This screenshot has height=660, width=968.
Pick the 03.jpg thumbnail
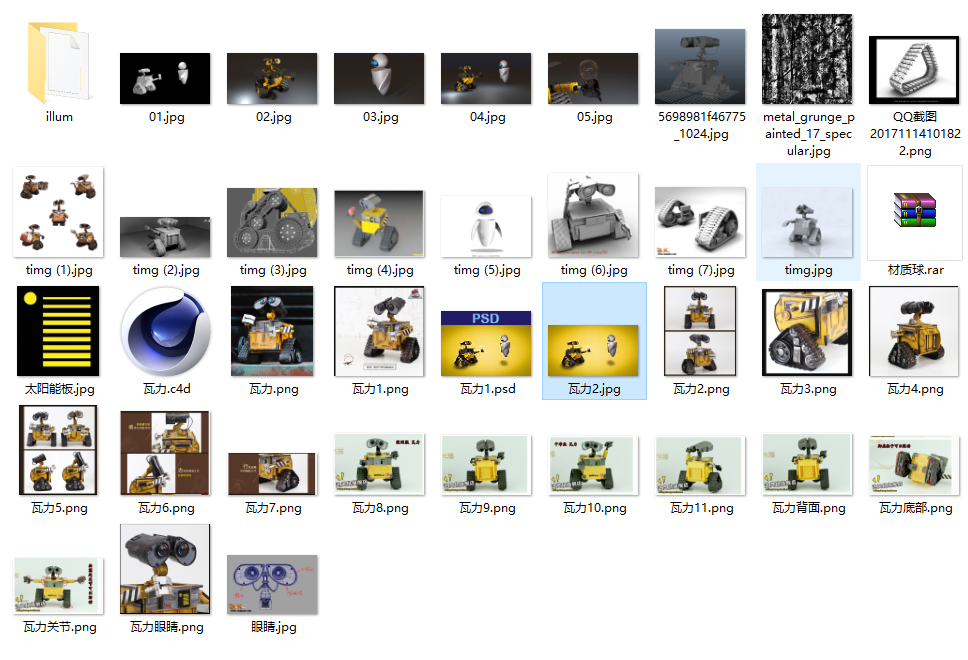pos(379,78)
